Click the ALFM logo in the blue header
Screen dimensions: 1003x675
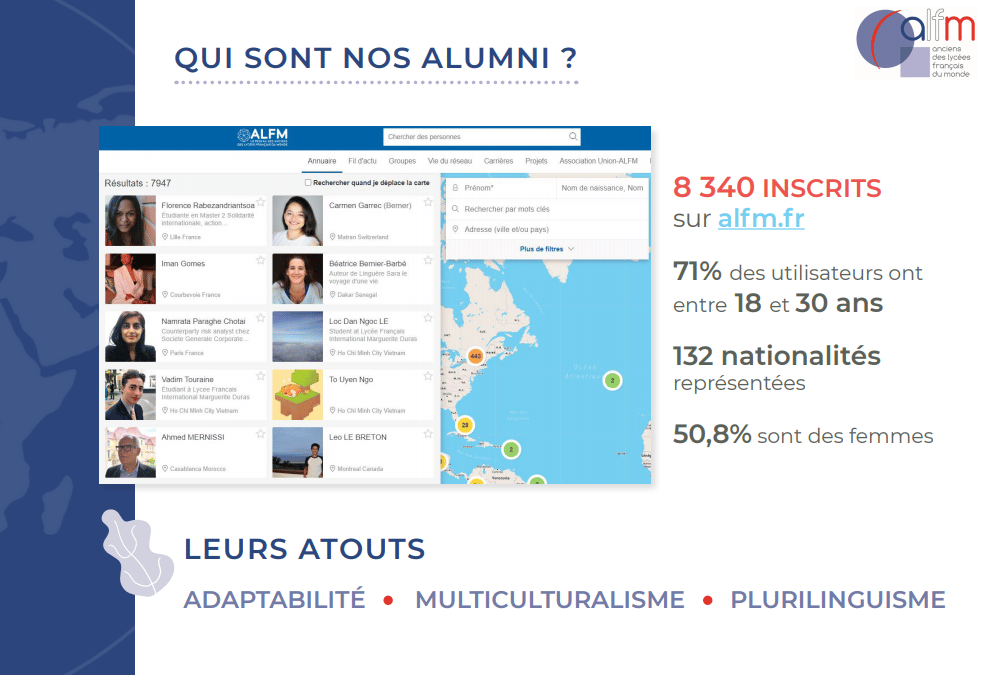pyautogui.click(x=262, y=137)
